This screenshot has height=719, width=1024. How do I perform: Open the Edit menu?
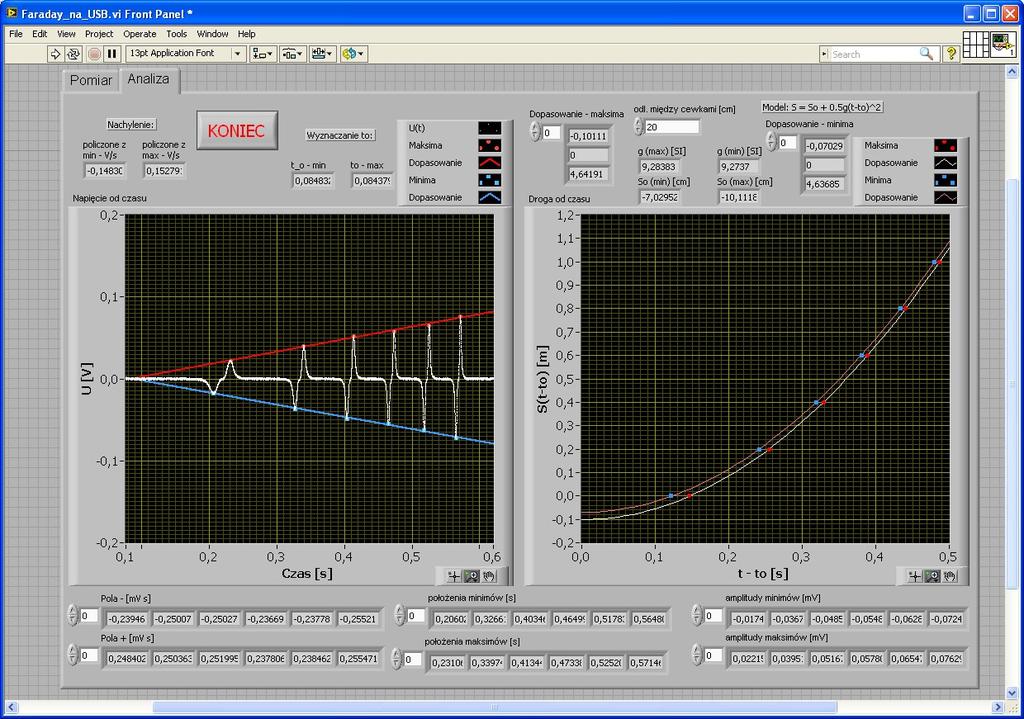[40, 34]
